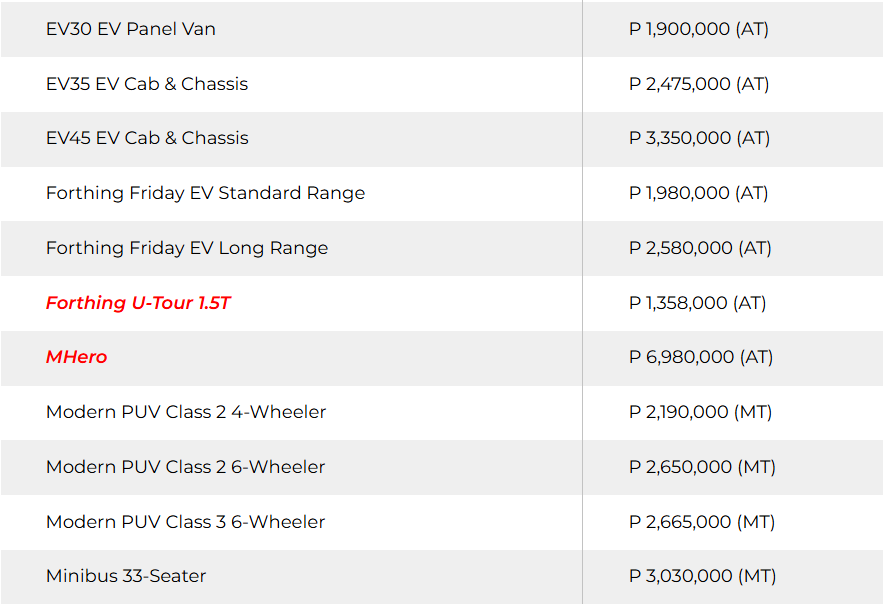Click the P 1,900,000 (AT) price cell
Screen dimensions: 884x604
click(x=699, y=29)
